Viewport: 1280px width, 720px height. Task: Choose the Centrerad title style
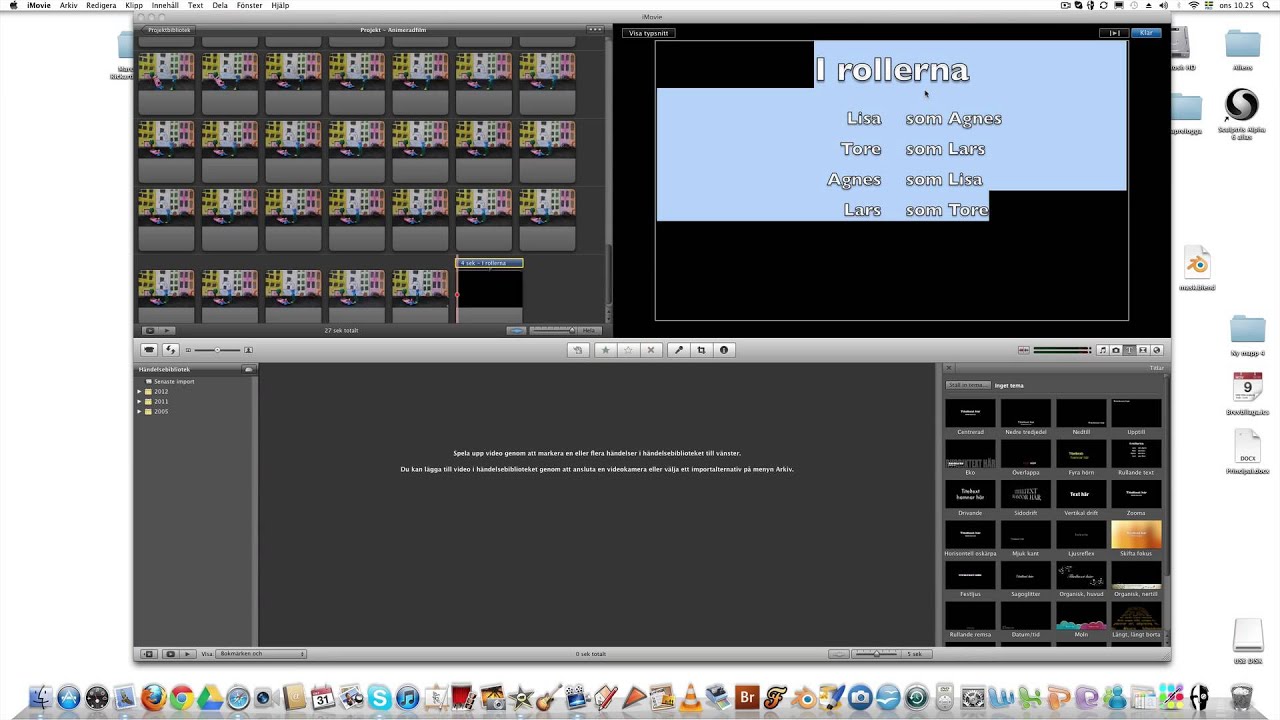[x=970, y=417]
